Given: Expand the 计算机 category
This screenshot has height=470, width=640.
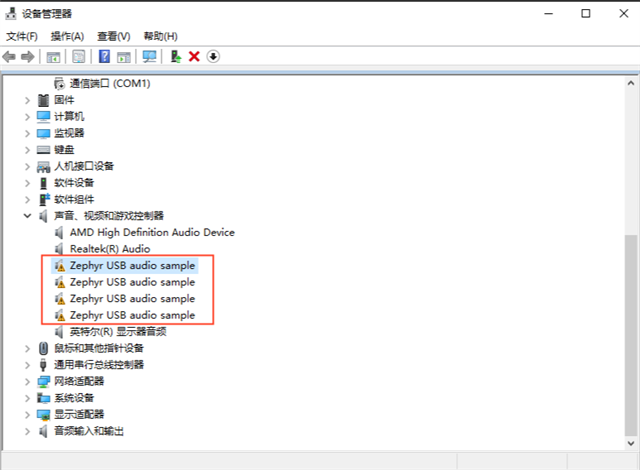Looking at the screenshot, I should [x=27, y=117].
